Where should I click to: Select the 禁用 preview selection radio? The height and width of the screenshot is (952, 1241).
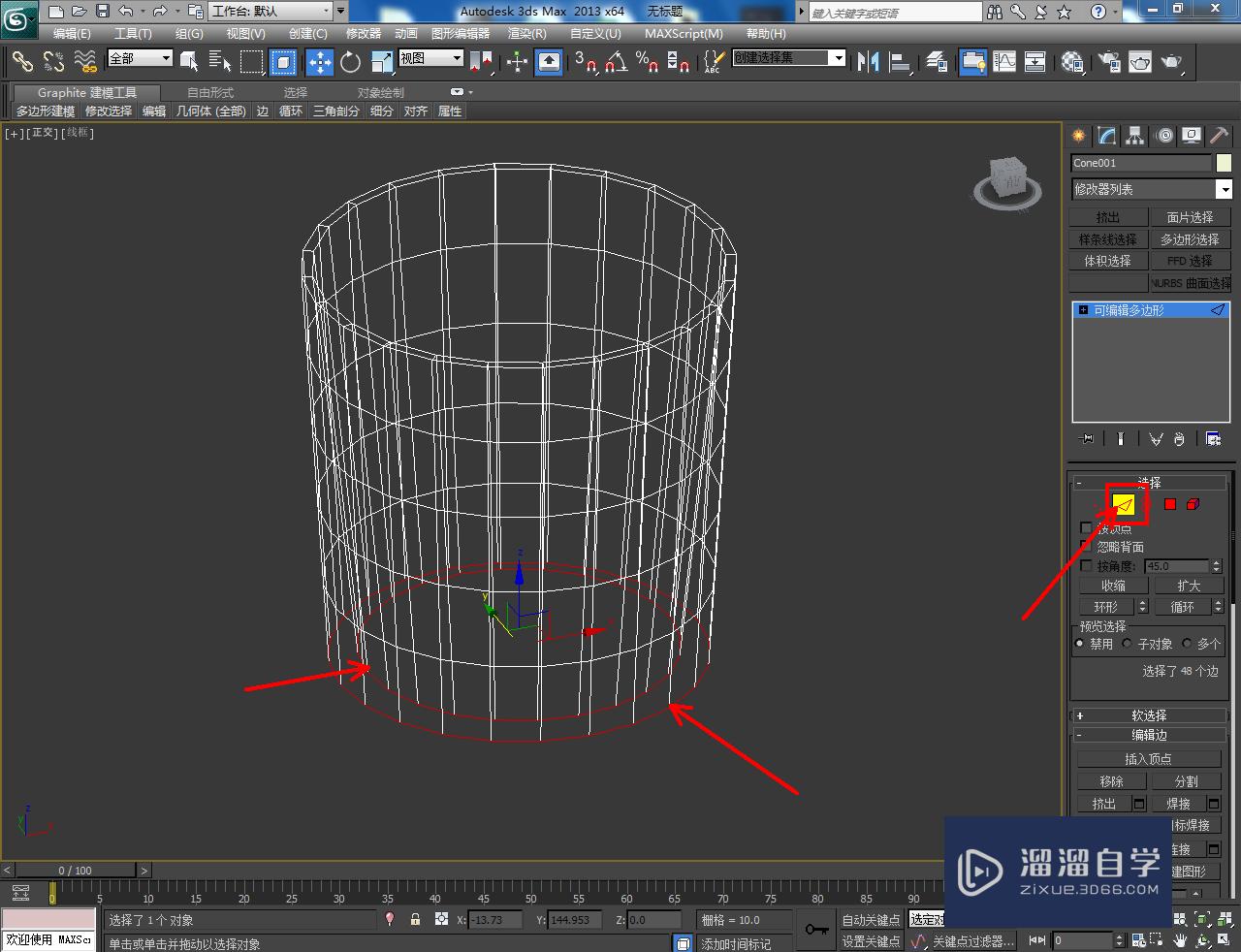(1080, 644)
